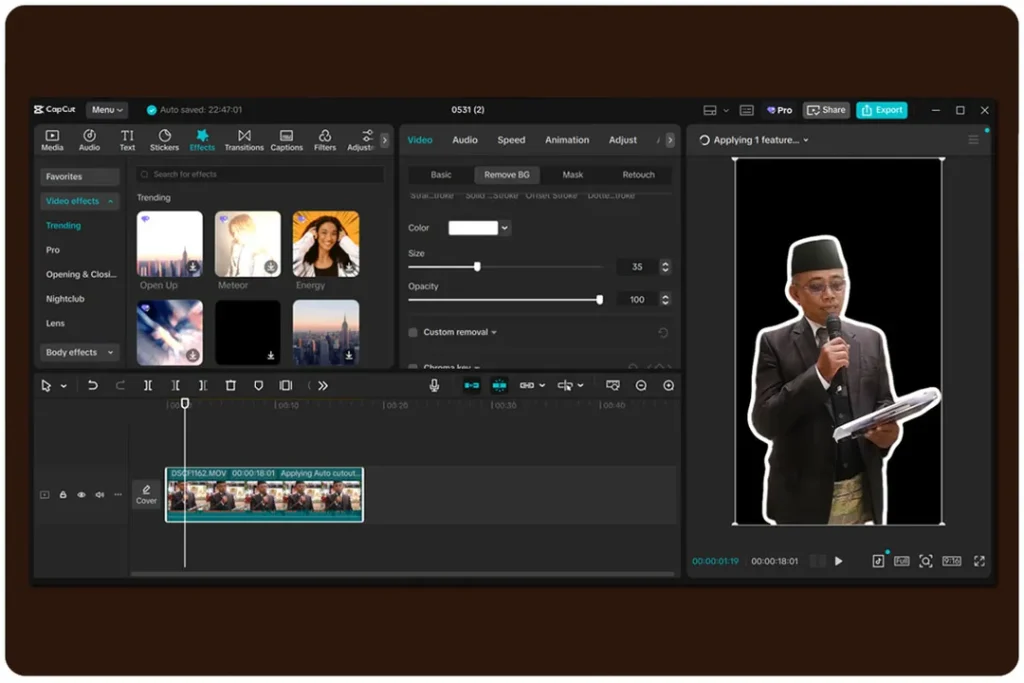Select the DSCF1162.MOV clip on timeline
Image resolution: width=1024 pixels, height=683 pixels.
264,494
